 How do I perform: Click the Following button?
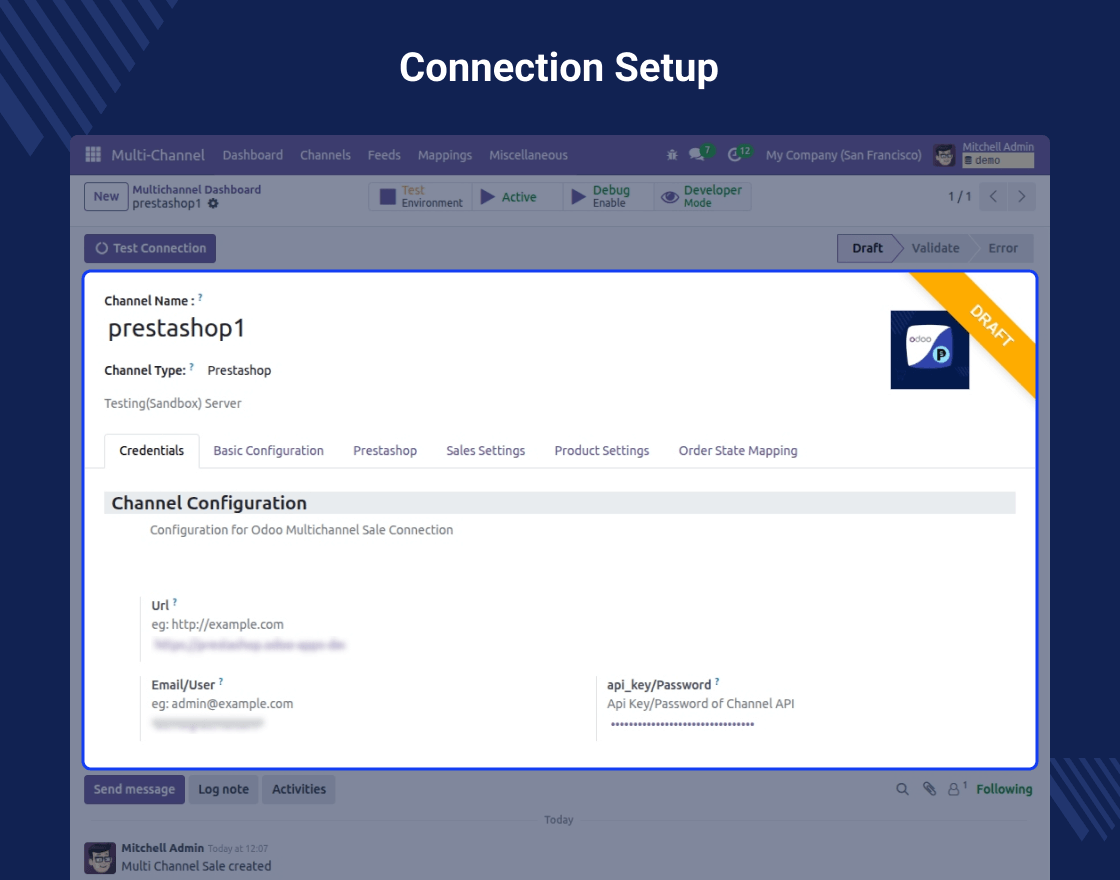(x=1004, y=789)
